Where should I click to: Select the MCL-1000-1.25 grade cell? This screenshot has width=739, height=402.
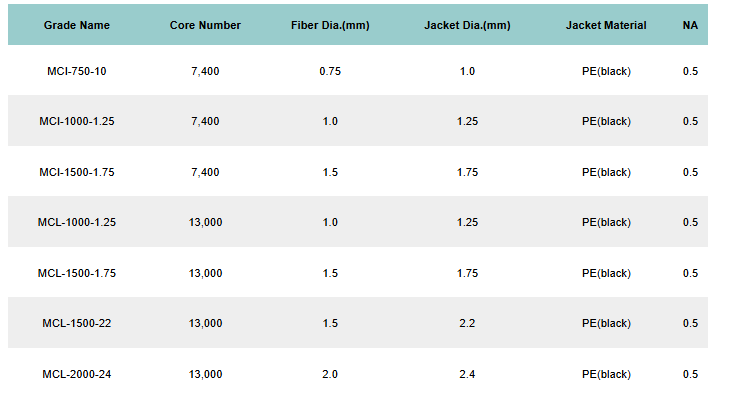(x=77, y=222)
